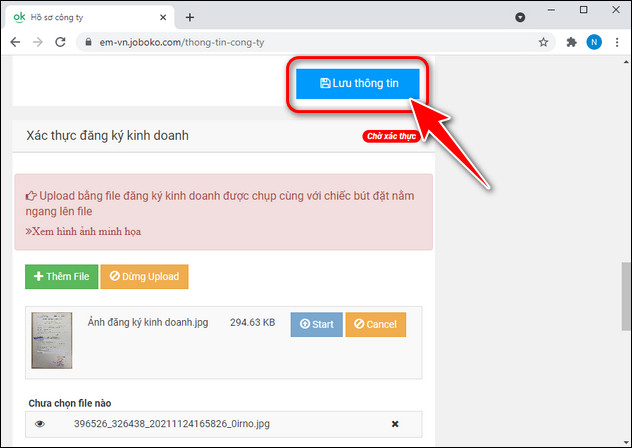Click the scrollbar up arrow
This screenshot has height=448, width=632.
(626, 63)
